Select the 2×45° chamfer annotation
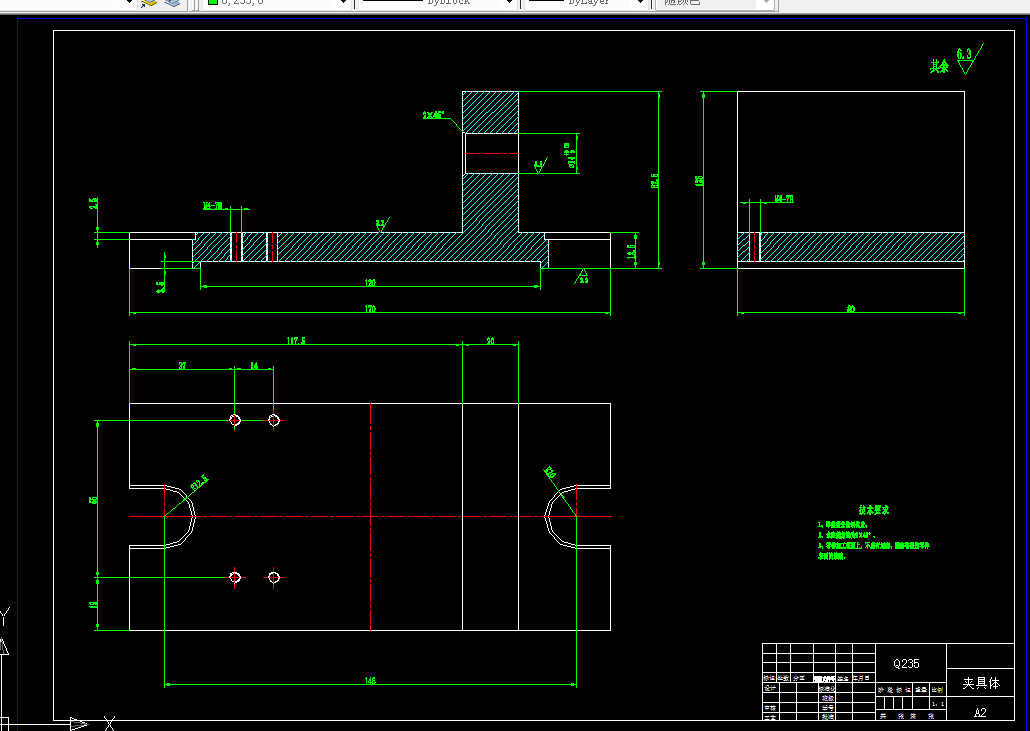This screenshot has width=1030, height=731. click(x=434, y=115)
